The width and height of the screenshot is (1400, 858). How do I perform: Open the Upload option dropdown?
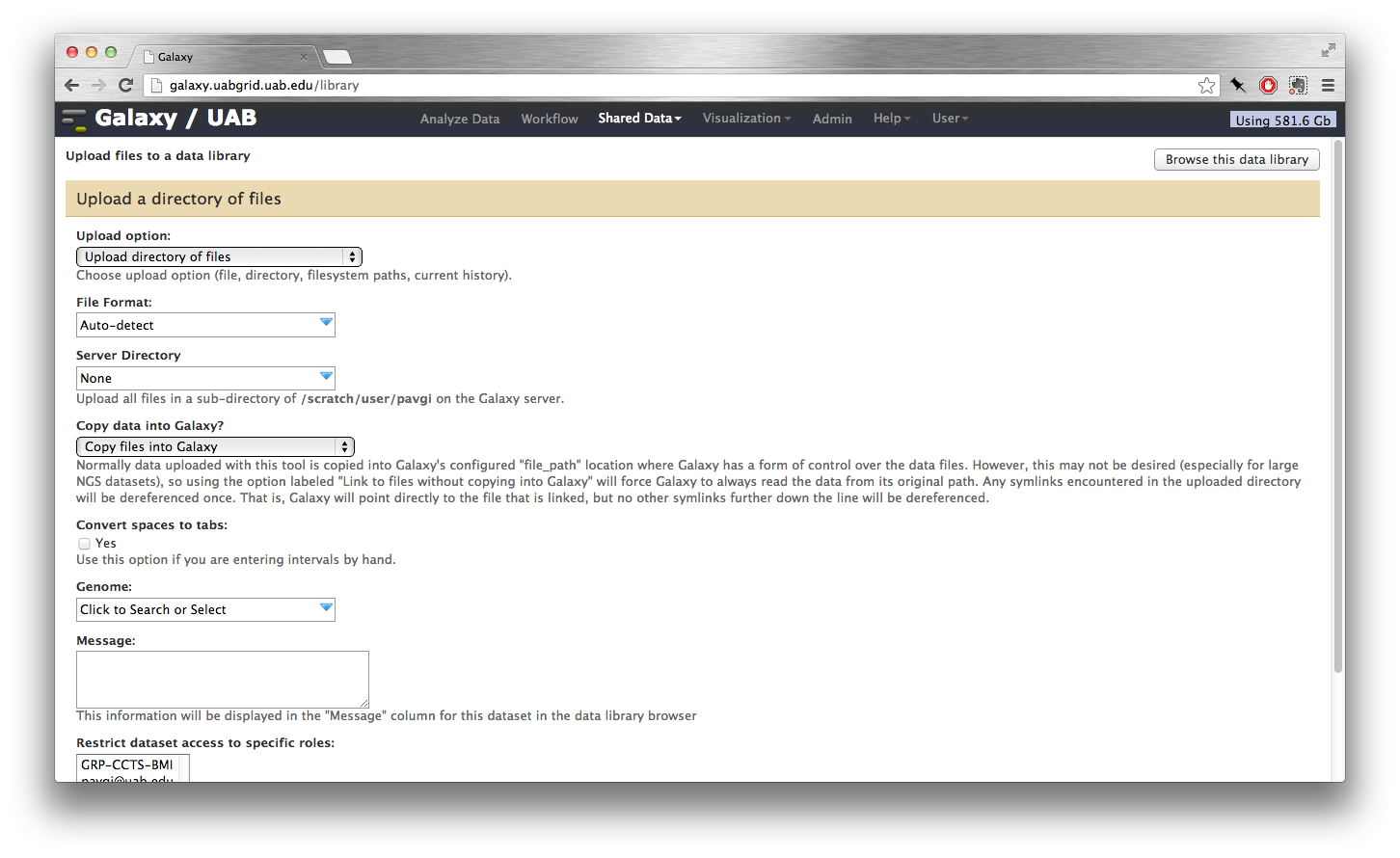tap(219, 257)
